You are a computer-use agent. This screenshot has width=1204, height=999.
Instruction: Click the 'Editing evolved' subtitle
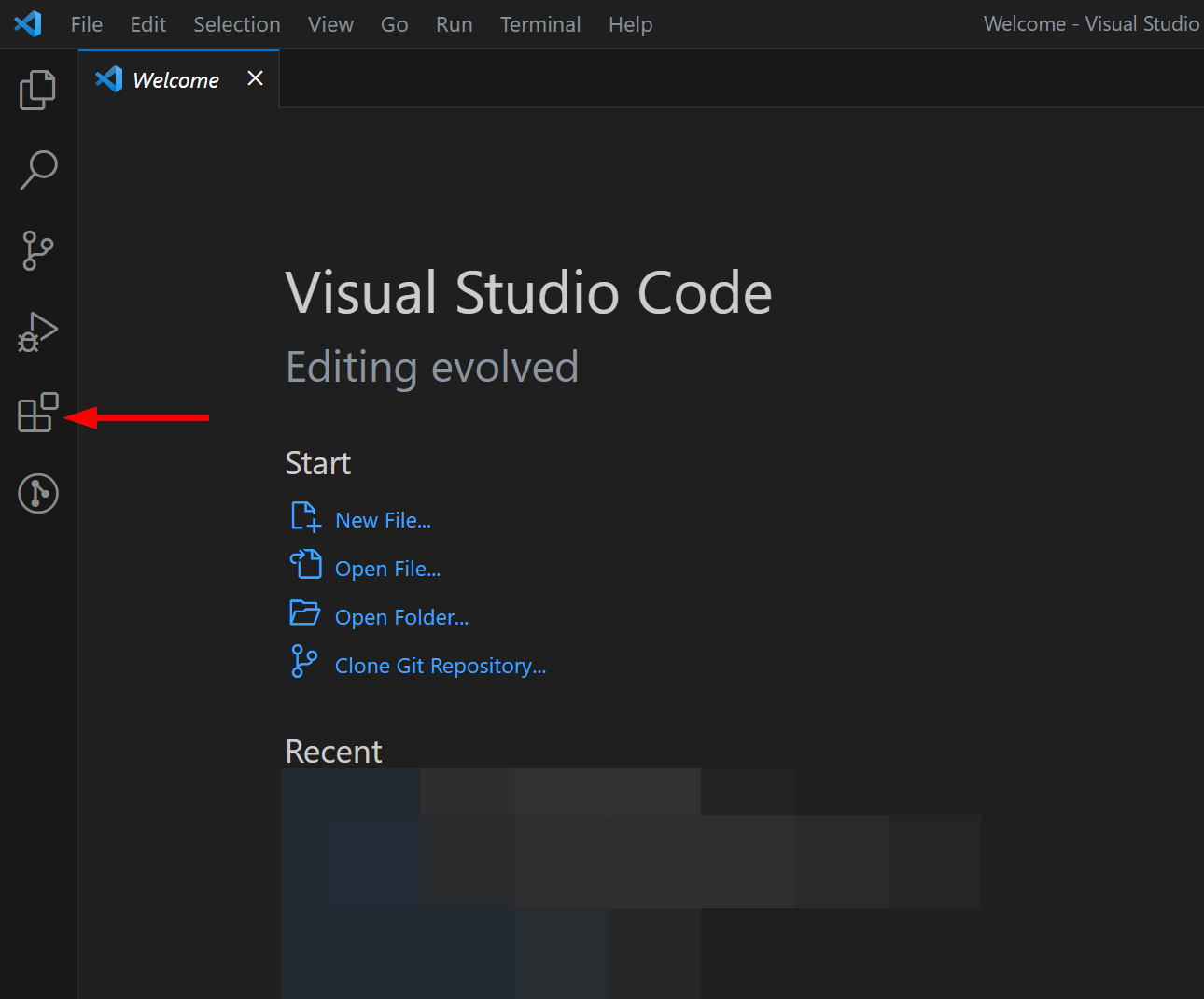pos(432,367)
